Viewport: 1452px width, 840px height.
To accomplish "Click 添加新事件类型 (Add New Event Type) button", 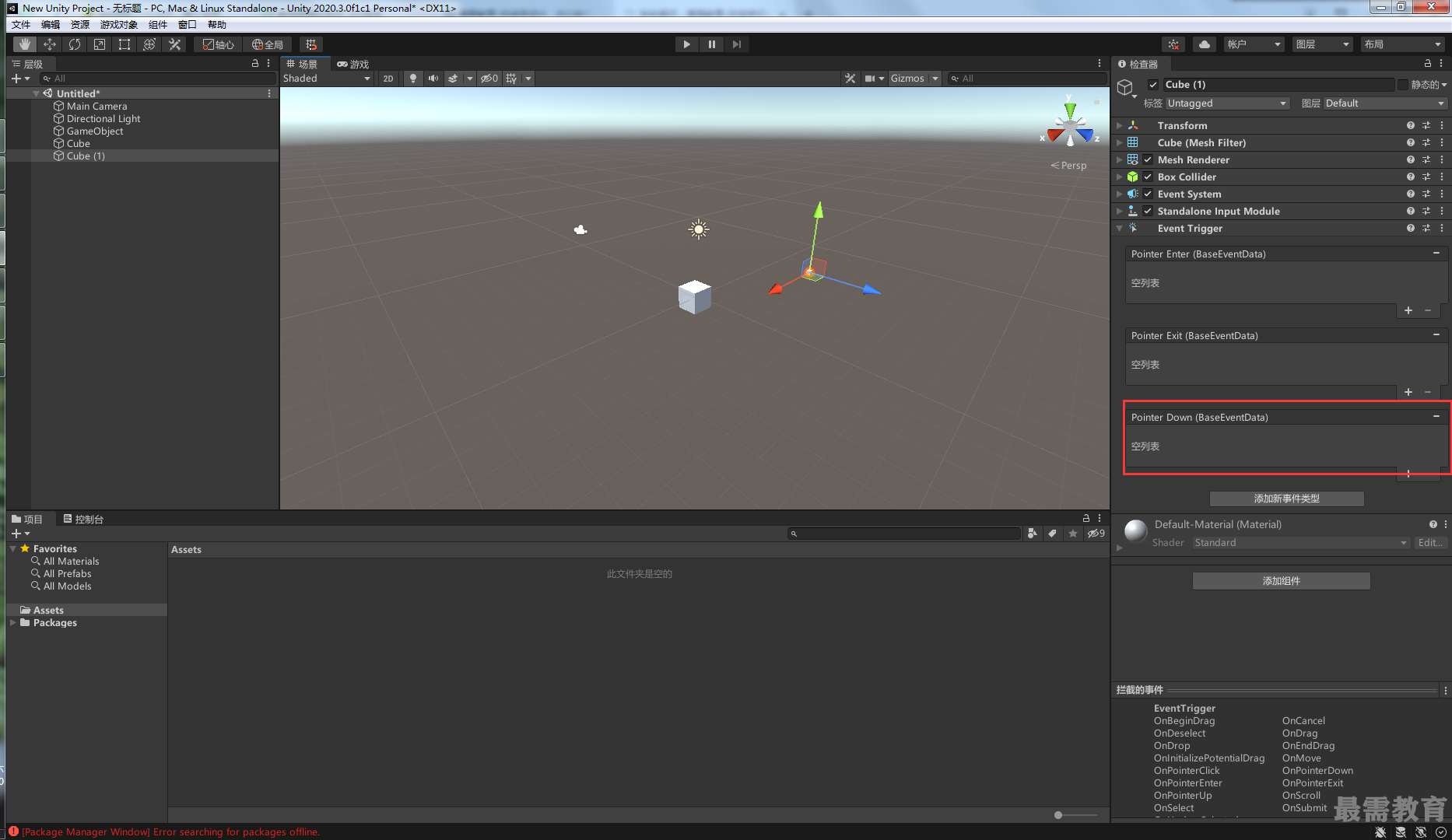I will 1286,499.
